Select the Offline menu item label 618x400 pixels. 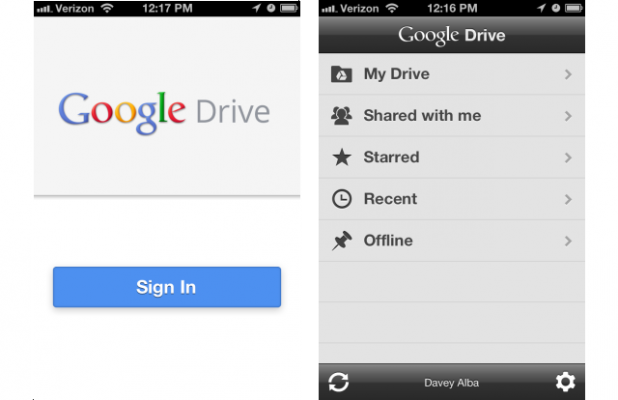pyautogui.click(x=388, y=240)
